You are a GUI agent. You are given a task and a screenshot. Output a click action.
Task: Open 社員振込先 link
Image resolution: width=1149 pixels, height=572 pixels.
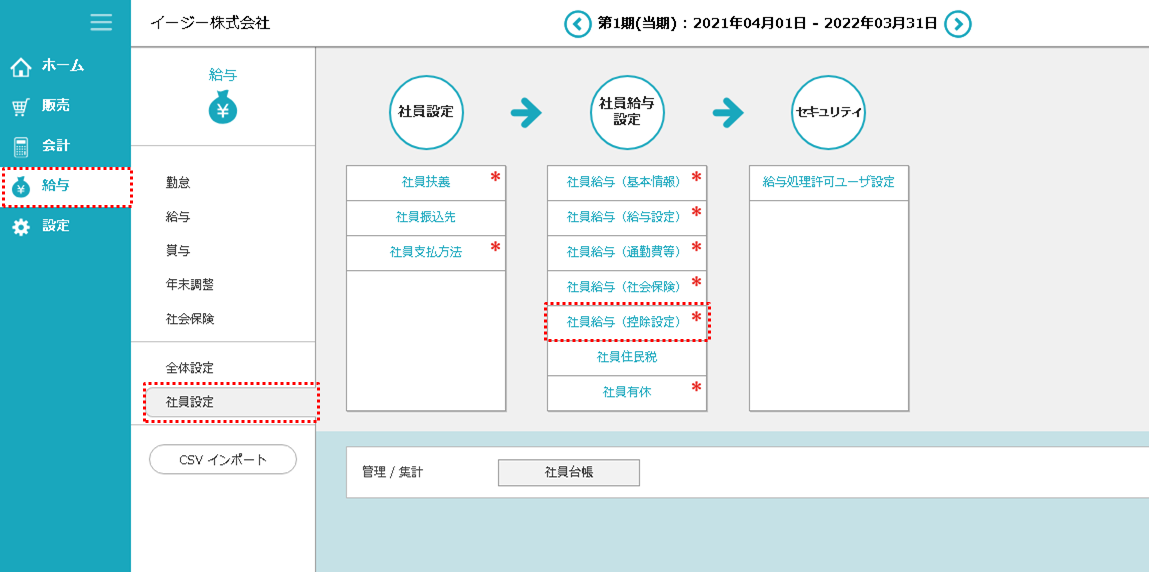(x=426, y=217)
